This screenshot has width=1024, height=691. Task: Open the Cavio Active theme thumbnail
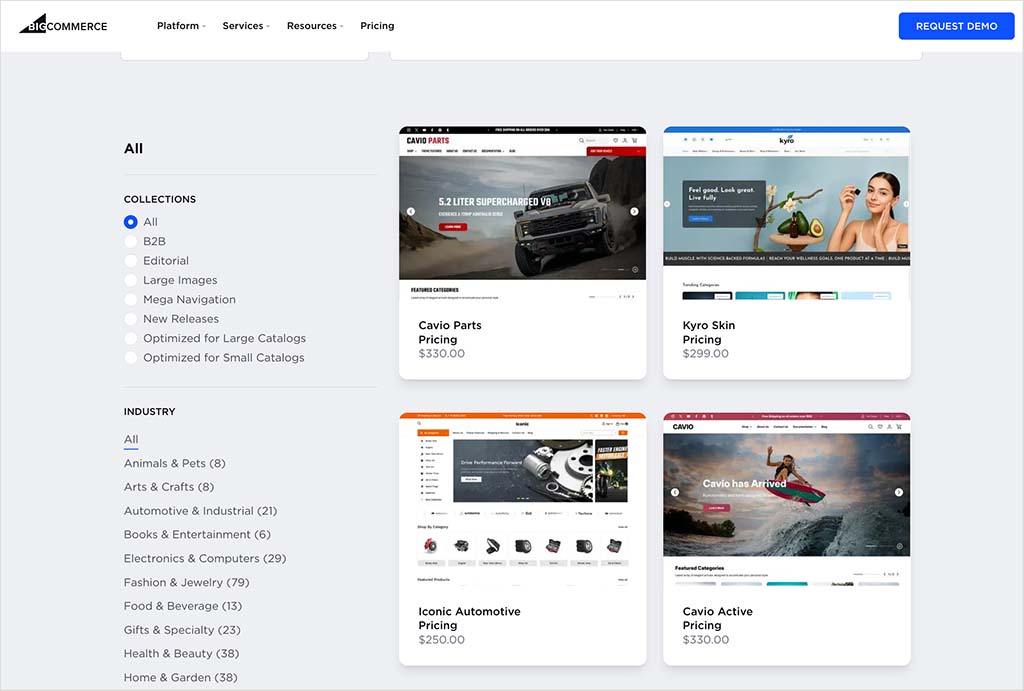pos(786,500)
